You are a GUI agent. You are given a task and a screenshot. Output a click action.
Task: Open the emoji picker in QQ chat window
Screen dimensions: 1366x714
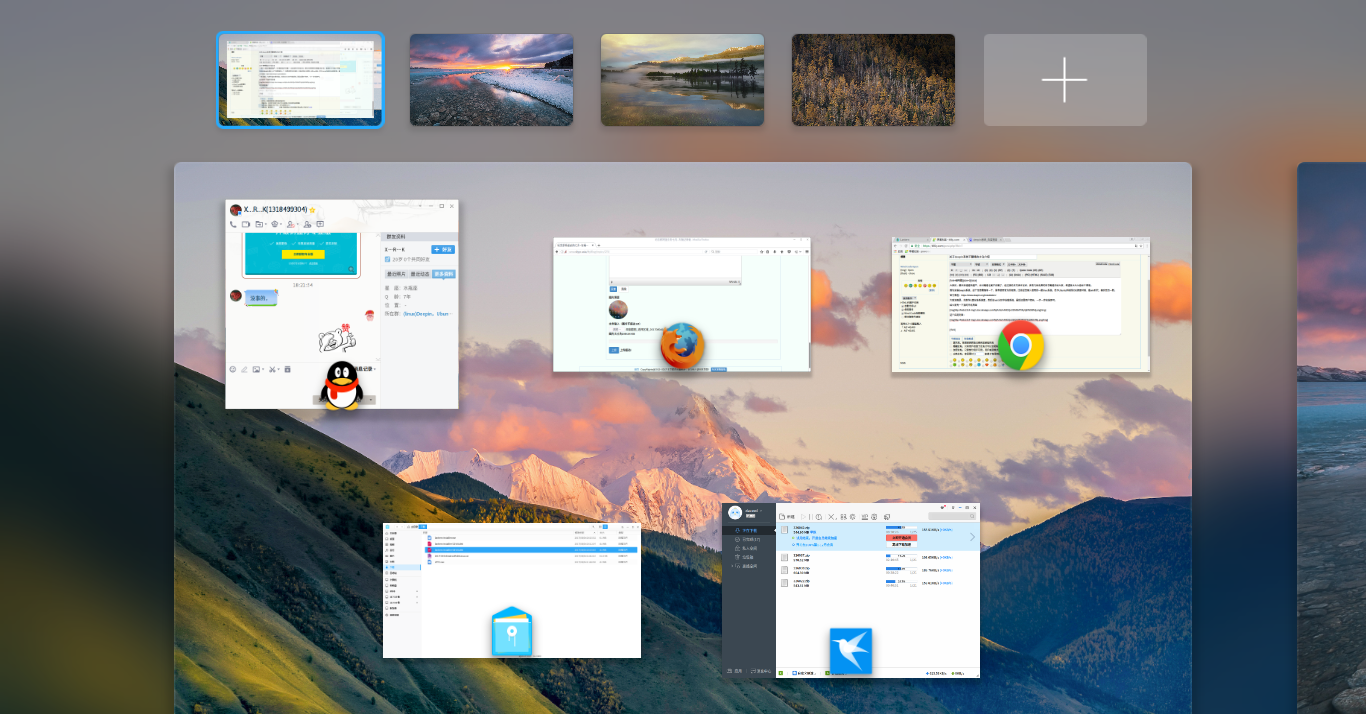click(x=233, y=369)
